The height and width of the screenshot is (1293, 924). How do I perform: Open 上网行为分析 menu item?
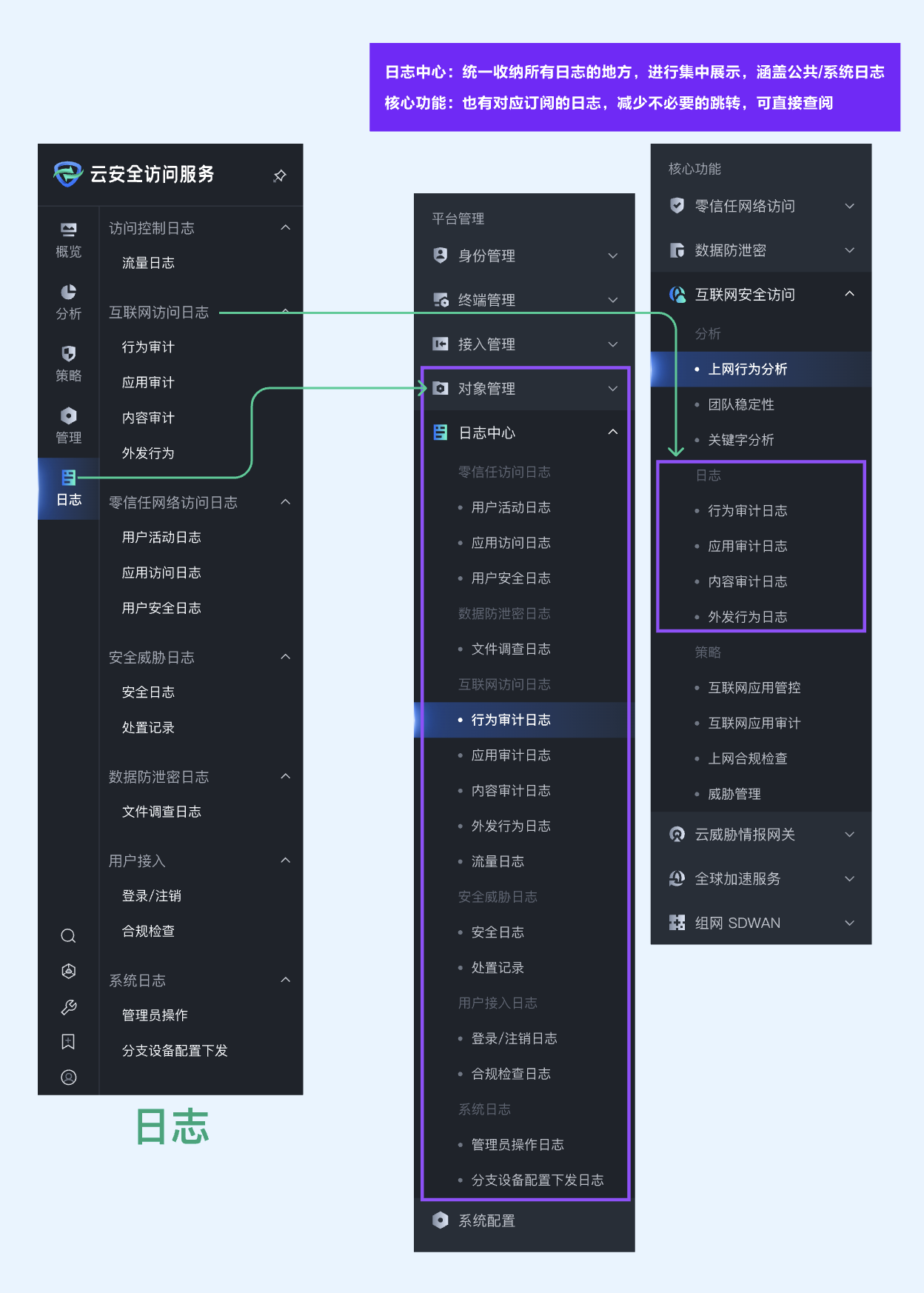[x=747, y=370]
